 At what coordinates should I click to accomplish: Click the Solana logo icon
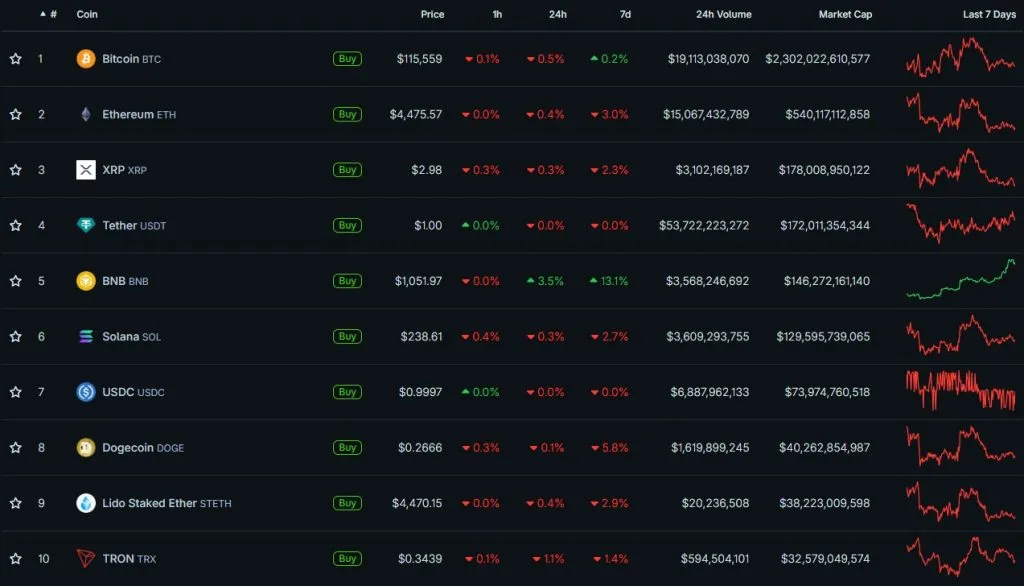[x=86, y=336]
